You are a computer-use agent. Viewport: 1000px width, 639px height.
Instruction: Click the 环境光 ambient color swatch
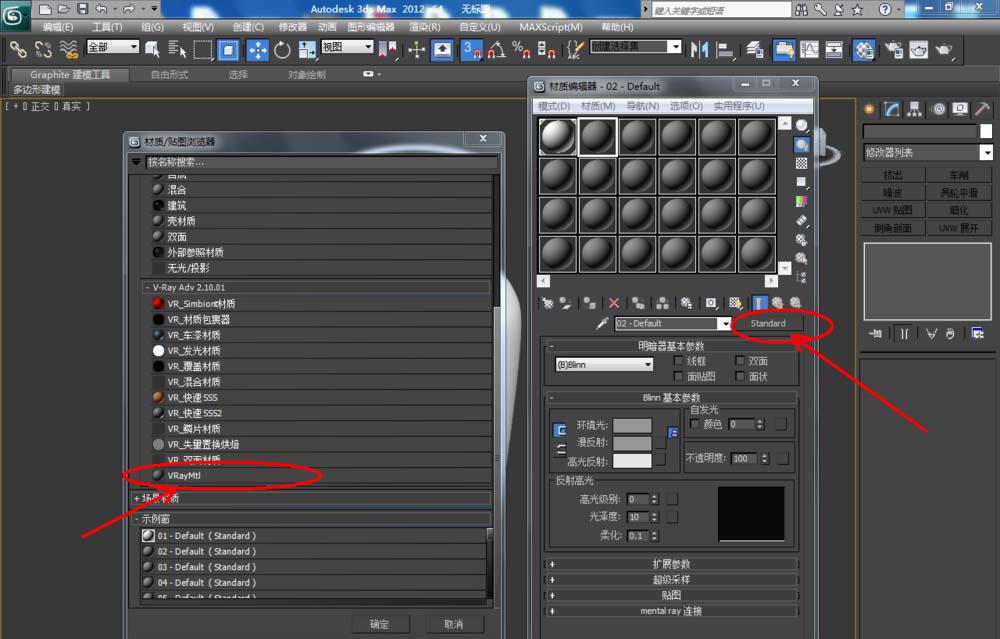tap(632, 425)
